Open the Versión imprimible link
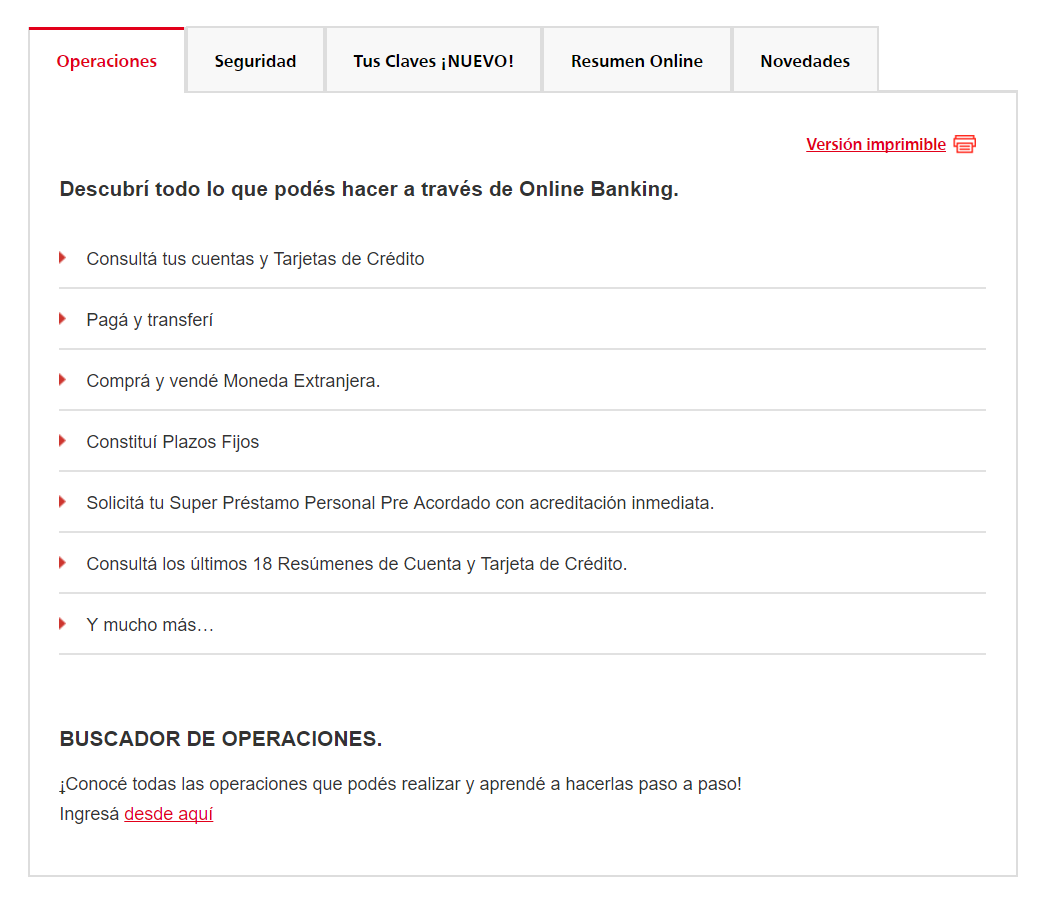 (x=875, y=144)
